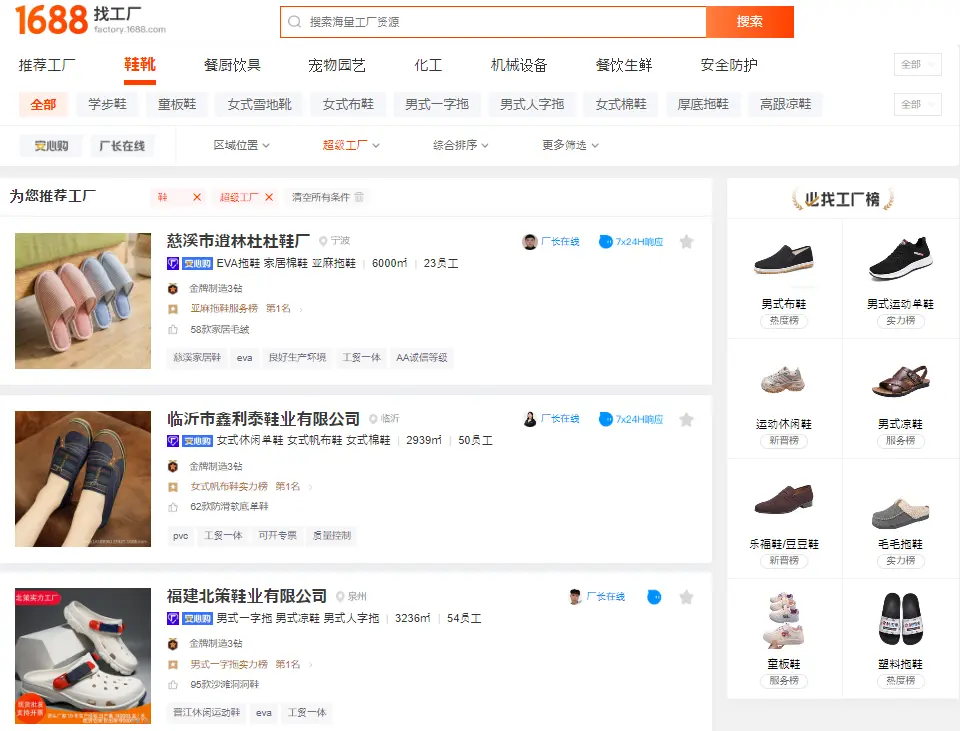Click the search magnifier icon

click(x=294, y=22)
